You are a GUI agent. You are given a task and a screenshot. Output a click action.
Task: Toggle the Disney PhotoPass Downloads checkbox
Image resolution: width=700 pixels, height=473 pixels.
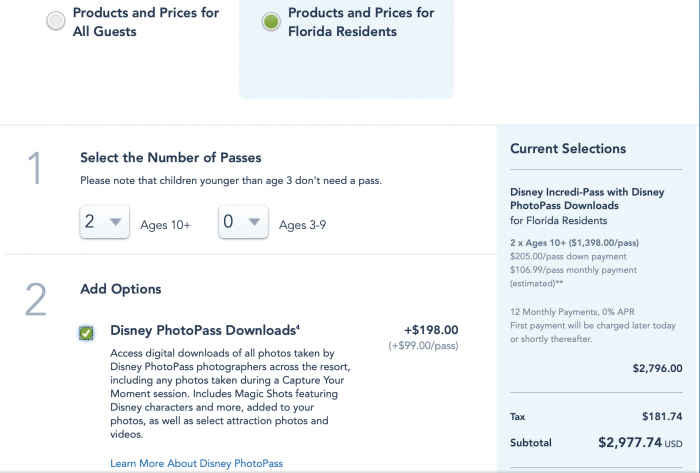click(x=86, y=333)
